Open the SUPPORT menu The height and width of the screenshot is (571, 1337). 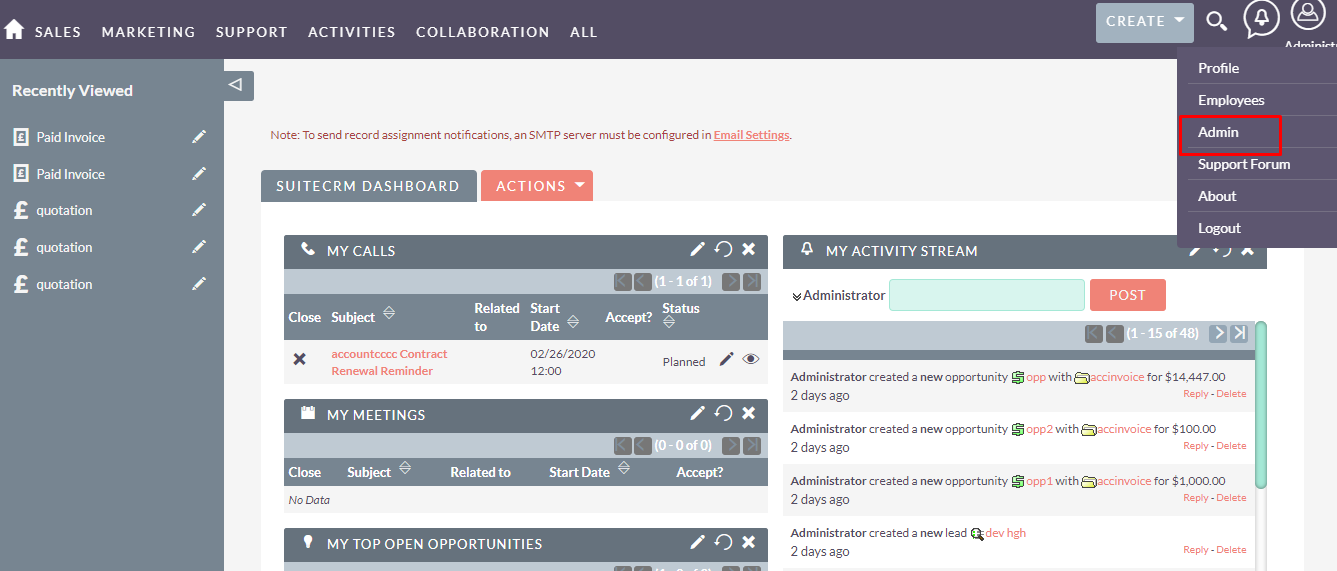coord(252,32)
